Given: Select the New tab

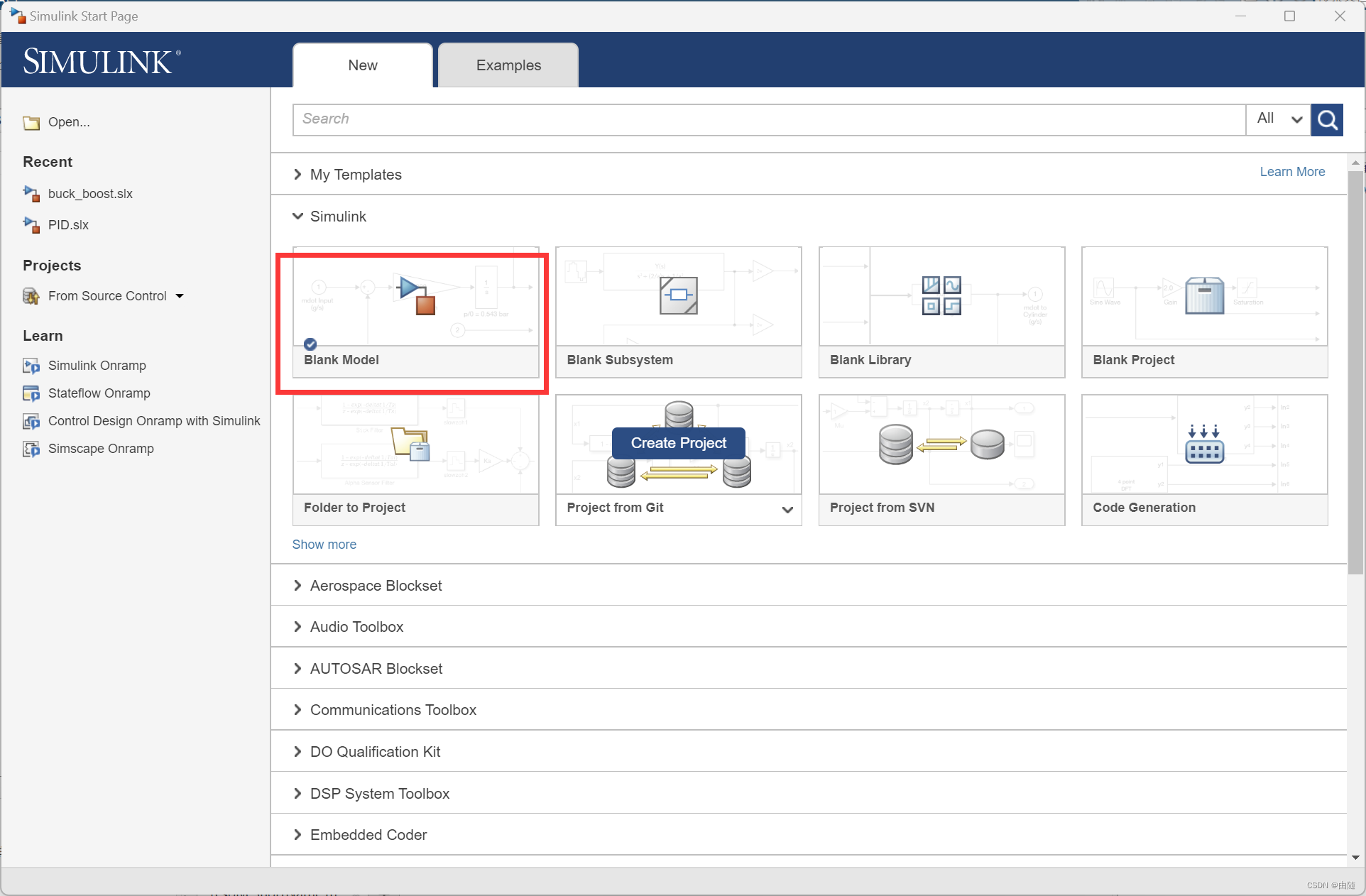Looking at the screenshot, I should point(363,65).
